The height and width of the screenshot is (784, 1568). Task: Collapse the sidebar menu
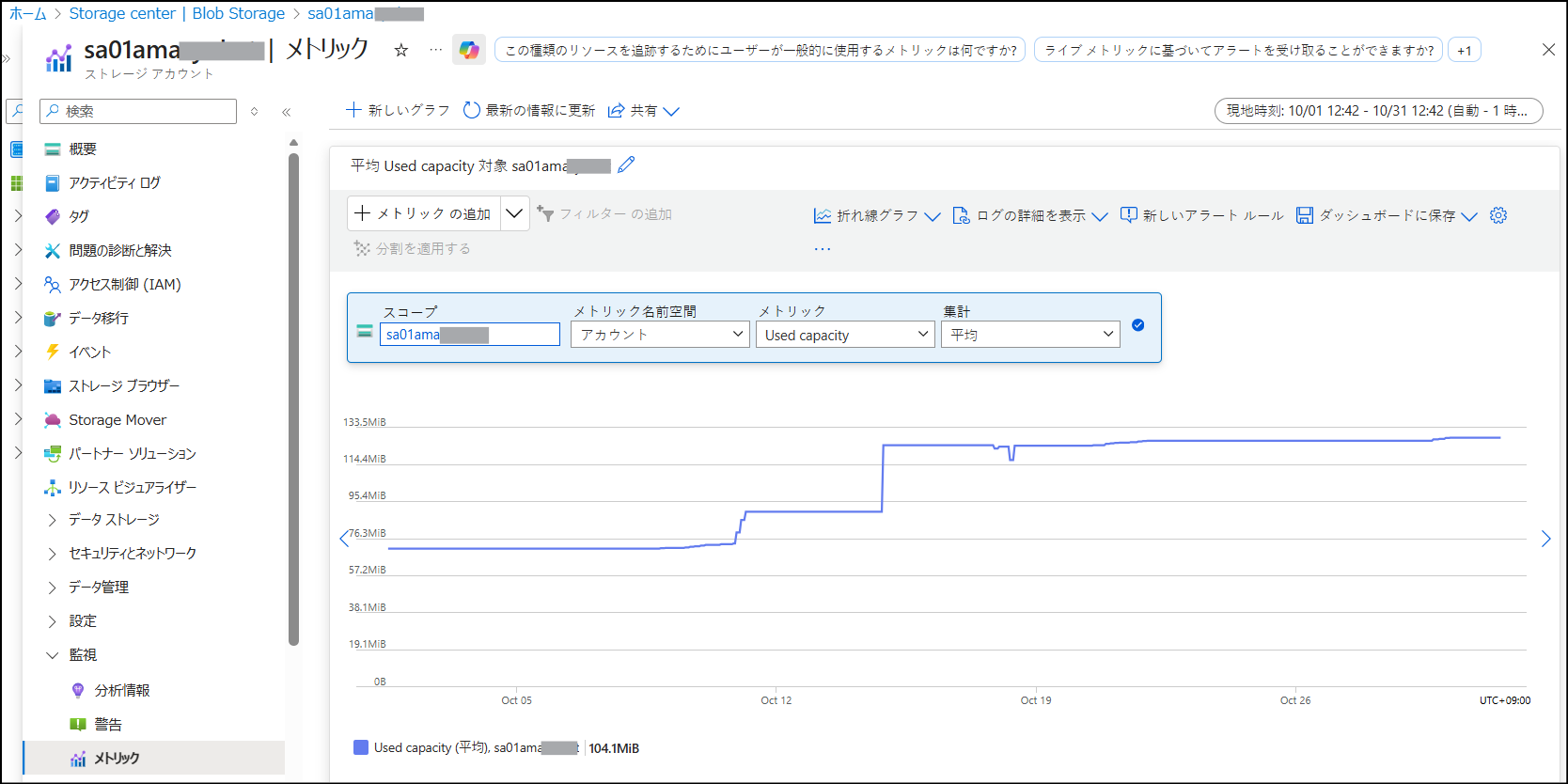(286, 112)
